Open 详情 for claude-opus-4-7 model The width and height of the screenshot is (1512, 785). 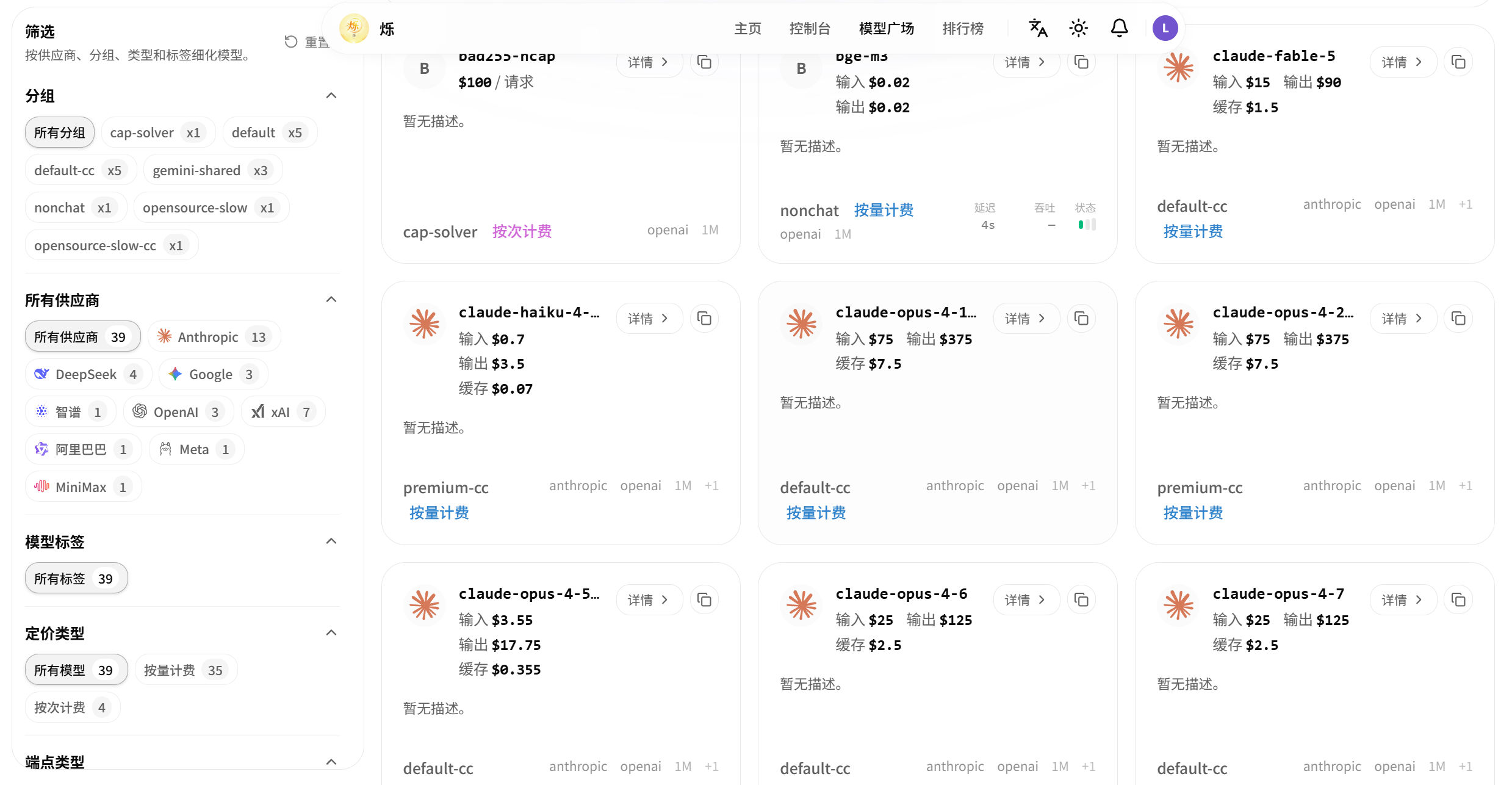coord(1403,599)
